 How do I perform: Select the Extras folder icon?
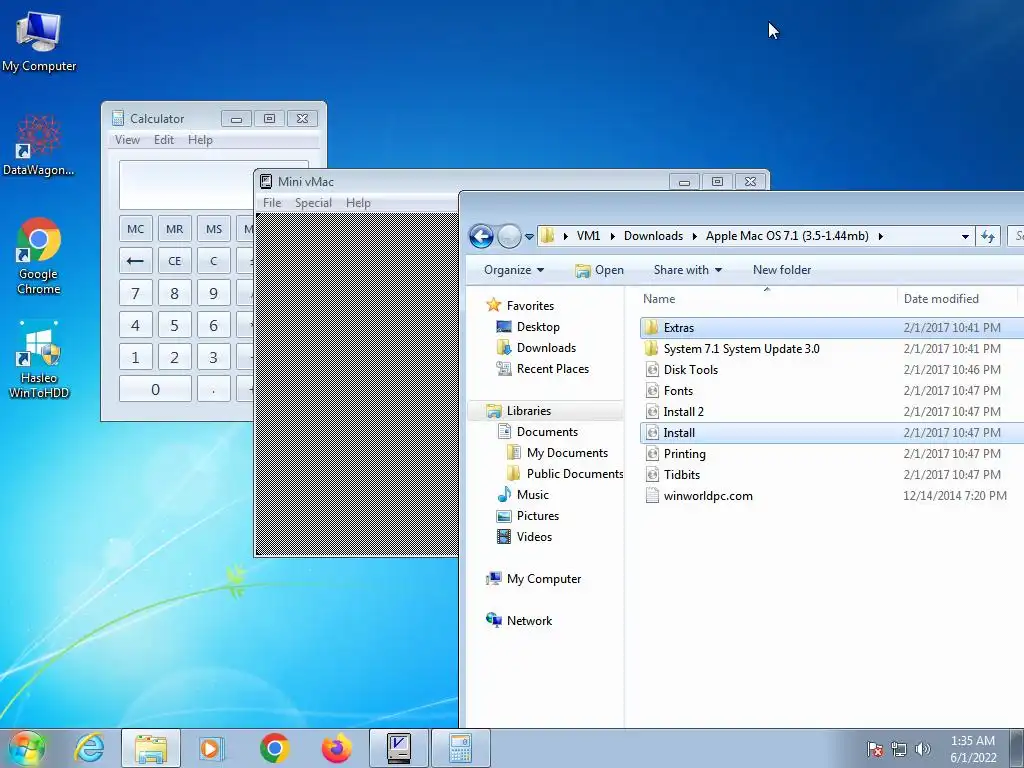(651, 328)
